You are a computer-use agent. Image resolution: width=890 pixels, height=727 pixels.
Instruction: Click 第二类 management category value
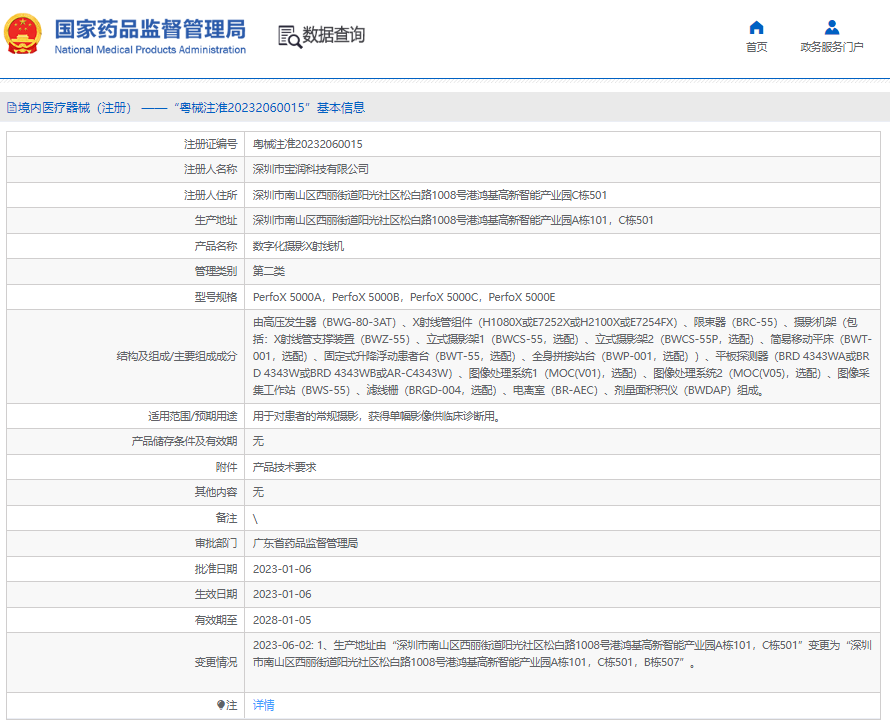click(x=268, y=271)
